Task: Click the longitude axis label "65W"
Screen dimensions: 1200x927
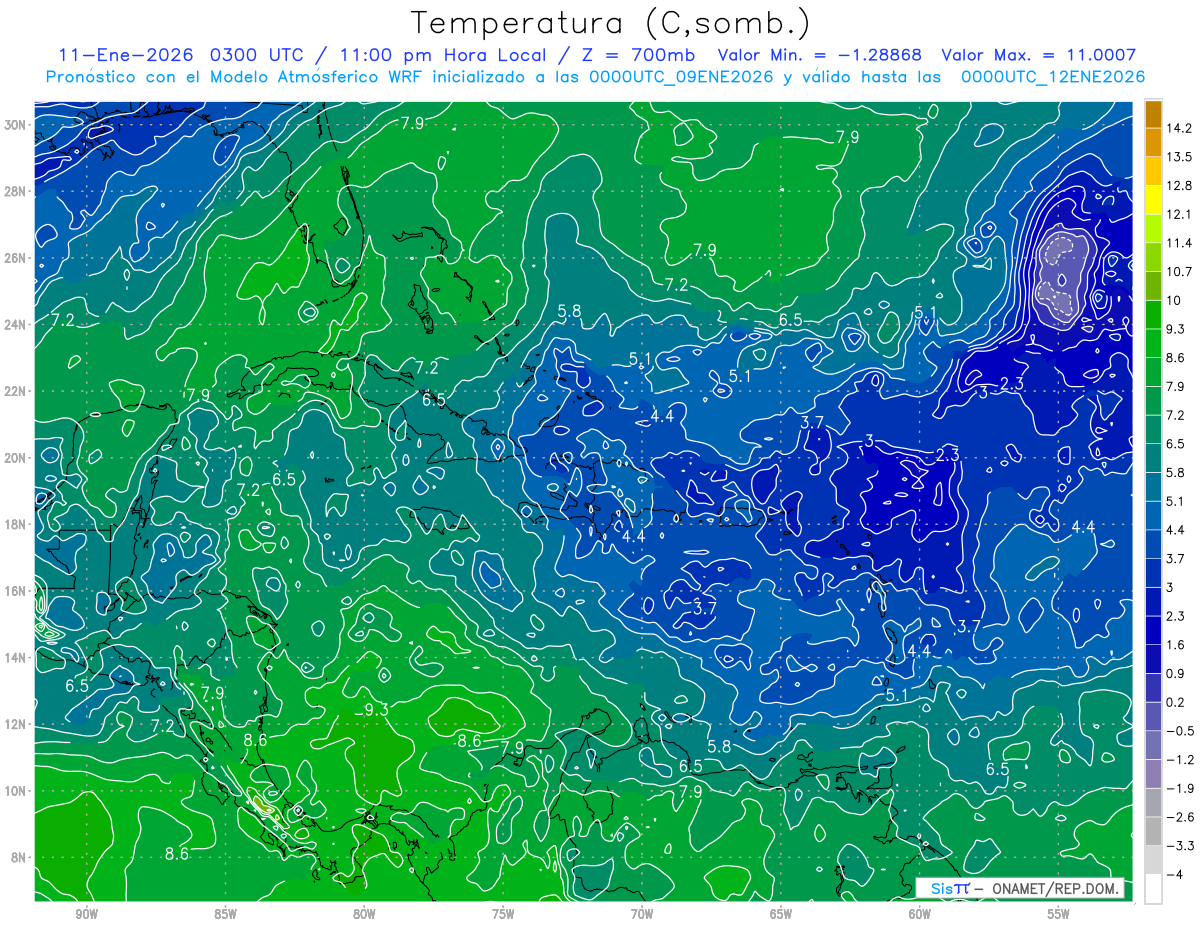Action: pos(781,914)
